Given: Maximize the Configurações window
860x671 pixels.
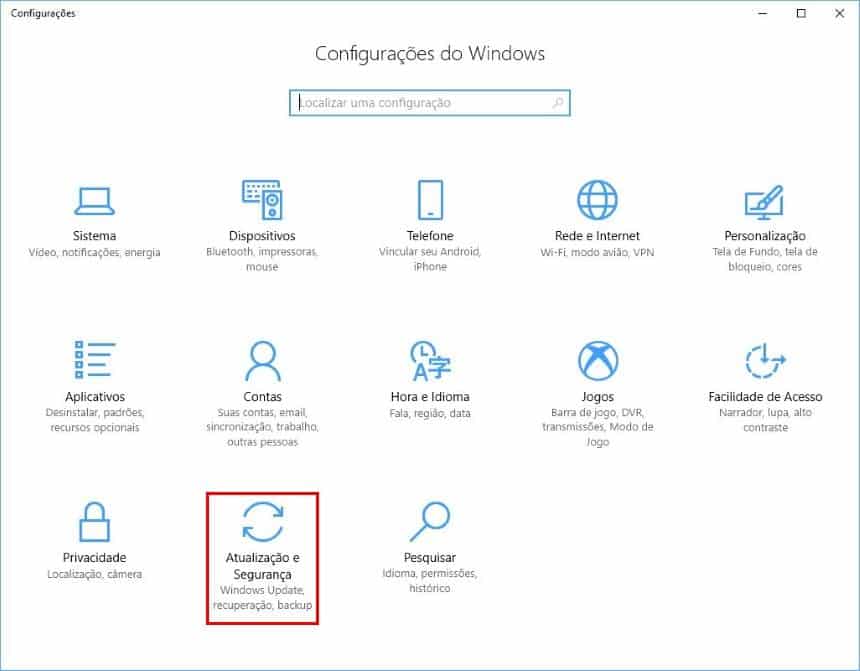Looking at the screenshot, I should (x=801, y=13).
